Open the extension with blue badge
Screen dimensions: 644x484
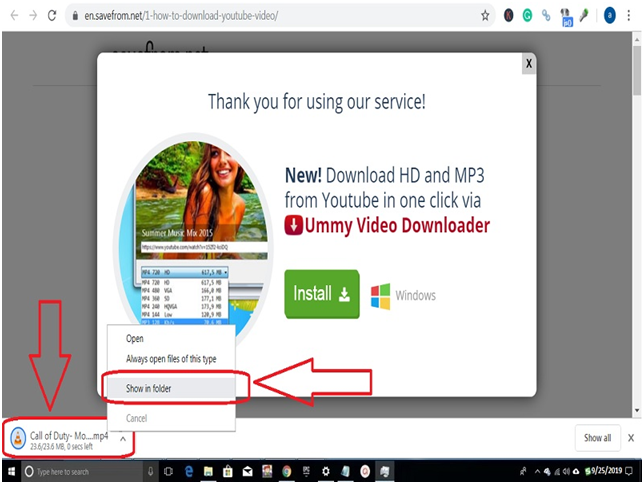coord(566,18)
